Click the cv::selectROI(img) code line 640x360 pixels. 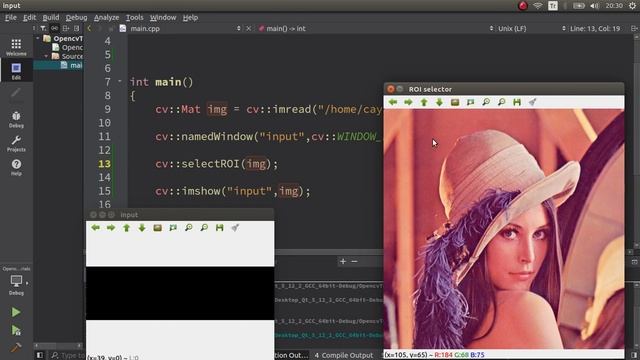point(216,164)
